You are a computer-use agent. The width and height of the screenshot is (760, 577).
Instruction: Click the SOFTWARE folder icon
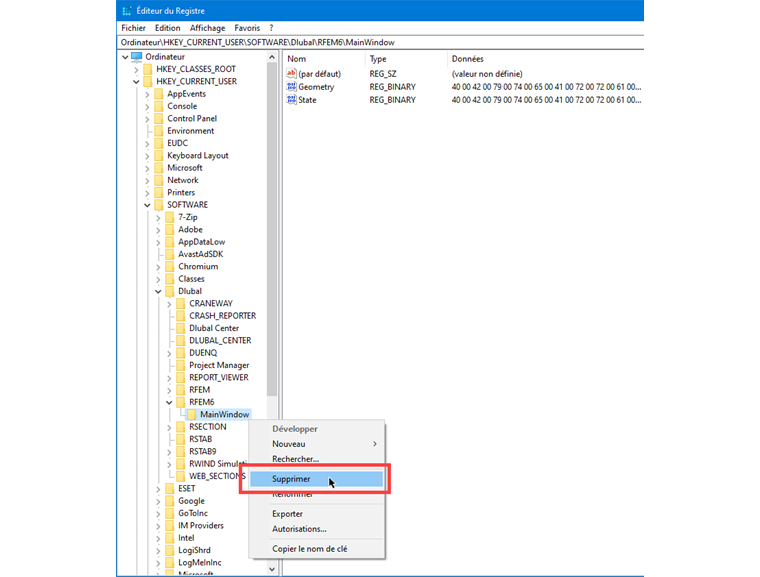[x=158, y=205]
